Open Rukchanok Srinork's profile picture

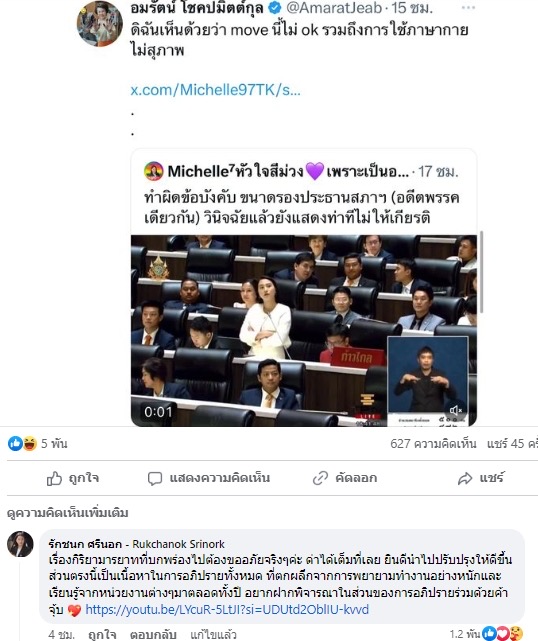click(x=20, y=544)
